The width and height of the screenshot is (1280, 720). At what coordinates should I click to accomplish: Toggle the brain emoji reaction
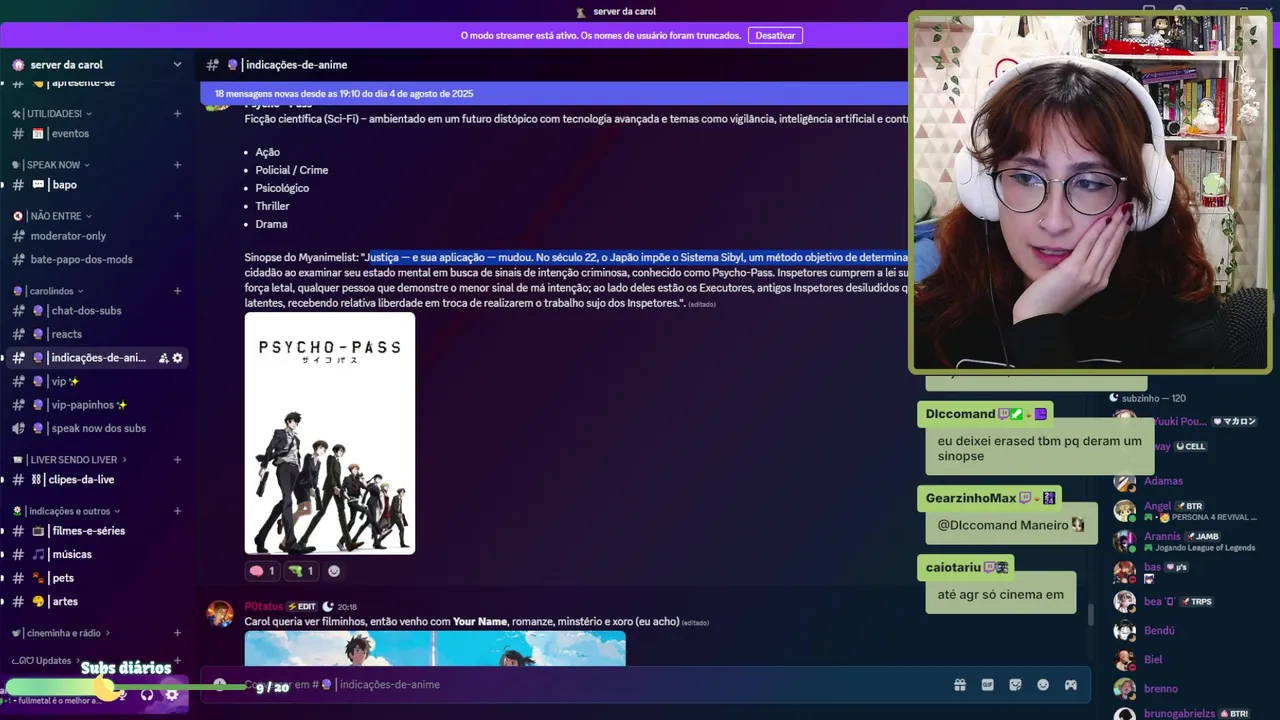262,571
